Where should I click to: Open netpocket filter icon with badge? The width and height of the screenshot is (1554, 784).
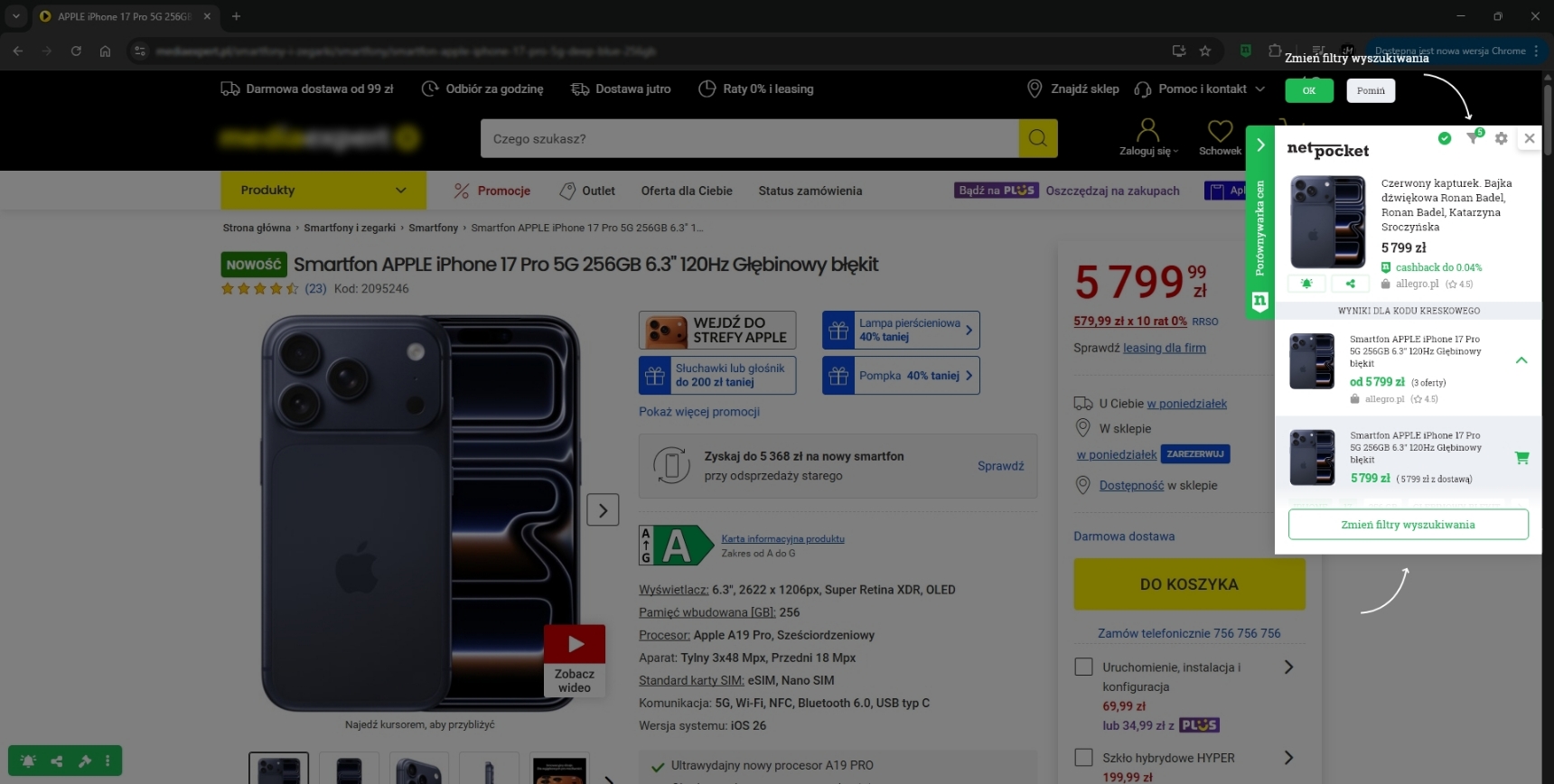[1473, 138]
